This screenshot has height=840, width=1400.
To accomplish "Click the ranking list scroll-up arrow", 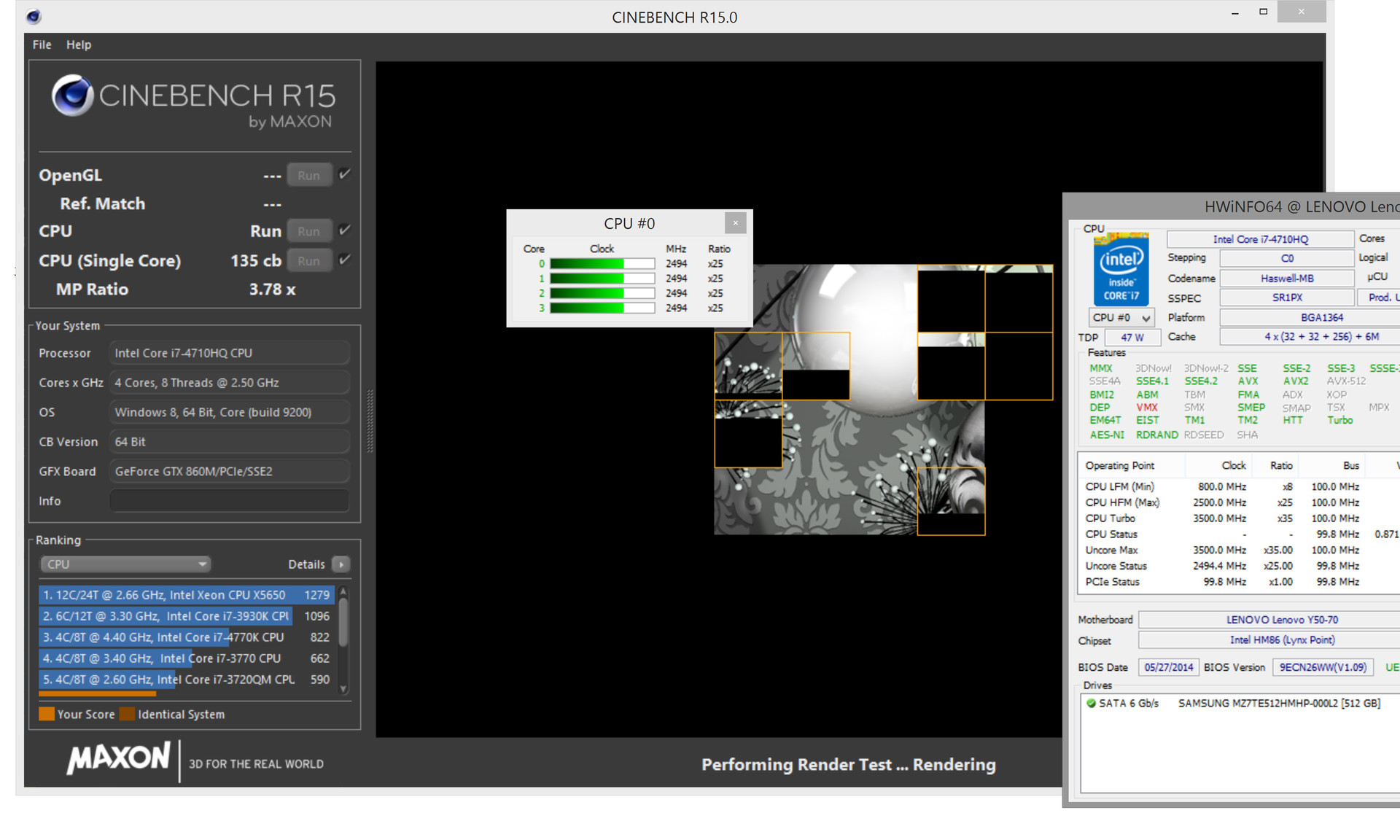I will tap(343, 591).
